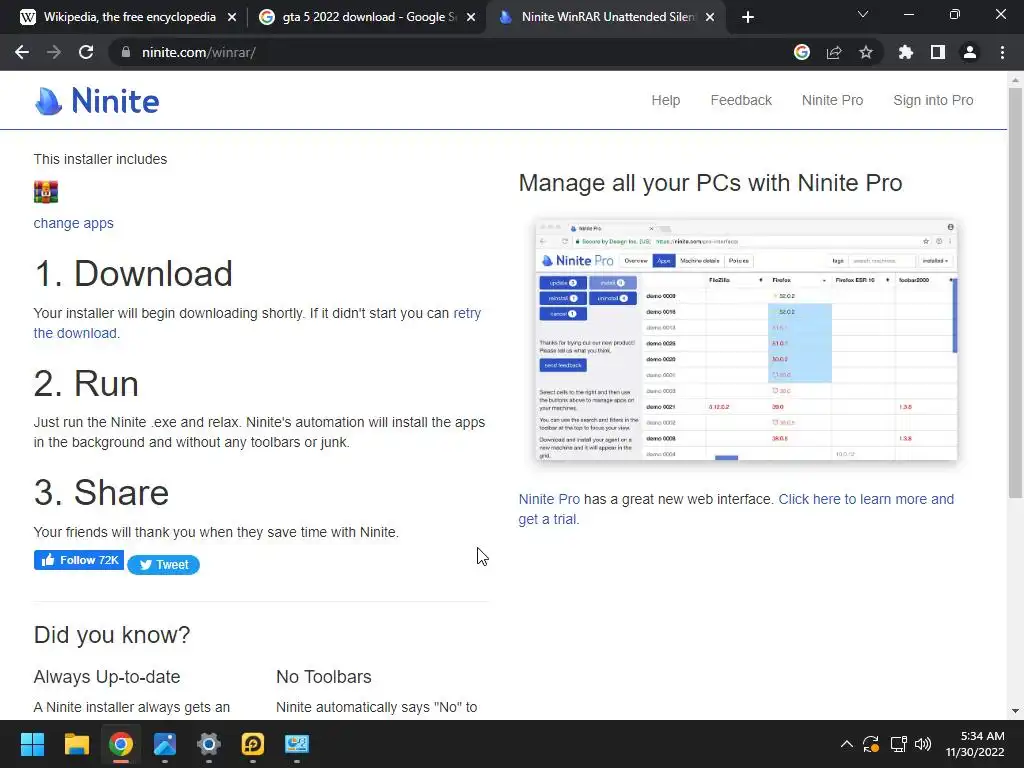1024x768 pixels.
Task: Open Windows Start menu
Action: [33, 744]
